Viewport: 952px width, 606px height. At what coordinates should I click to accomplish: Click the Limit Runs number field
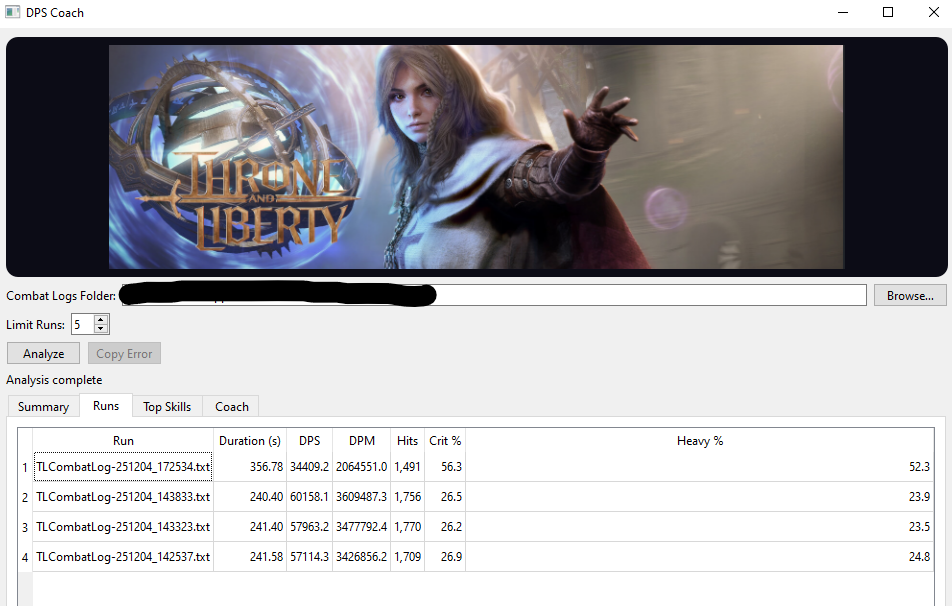tap(83, 324)
